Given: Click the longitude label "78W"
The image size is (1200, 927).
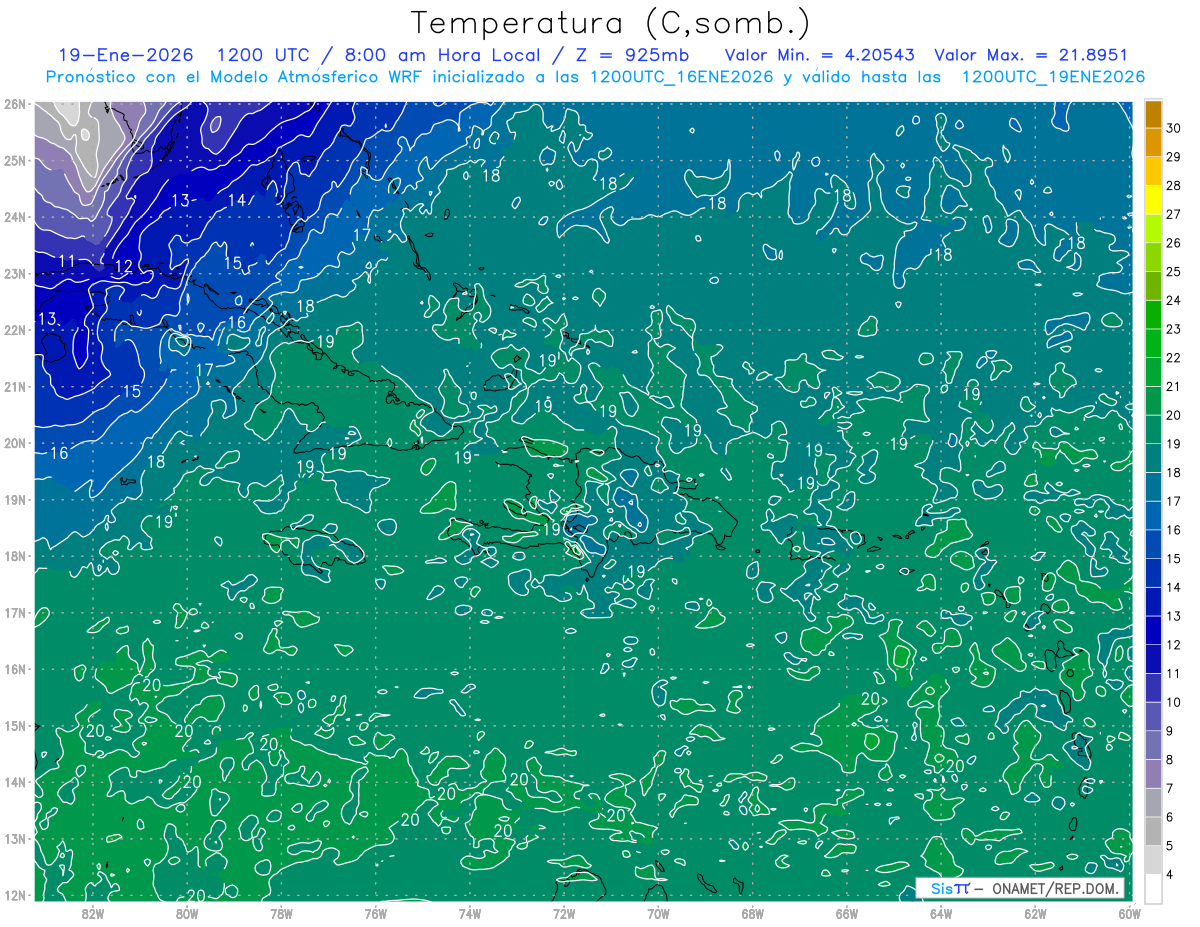Looking at the screenshot, I should coord(281,913).
